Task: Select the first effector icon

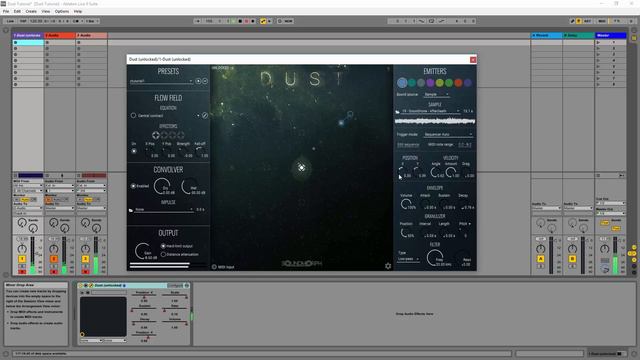Action: click(x=156, y=135)
